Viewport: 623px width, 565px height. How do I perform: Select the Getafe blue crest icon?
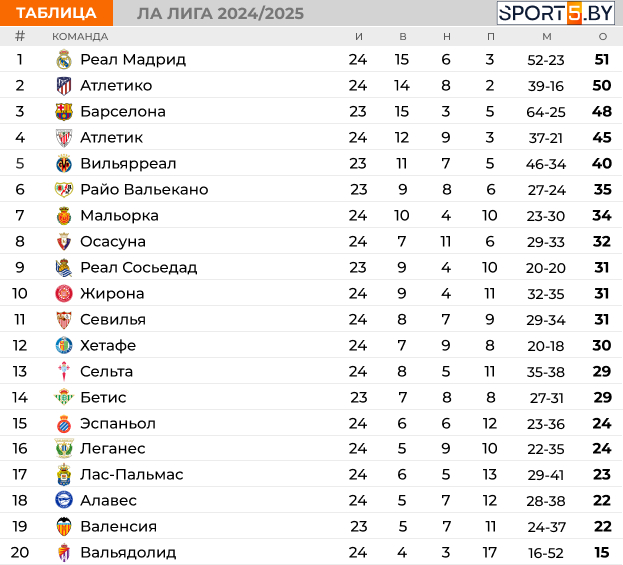[x=64, y=345]
